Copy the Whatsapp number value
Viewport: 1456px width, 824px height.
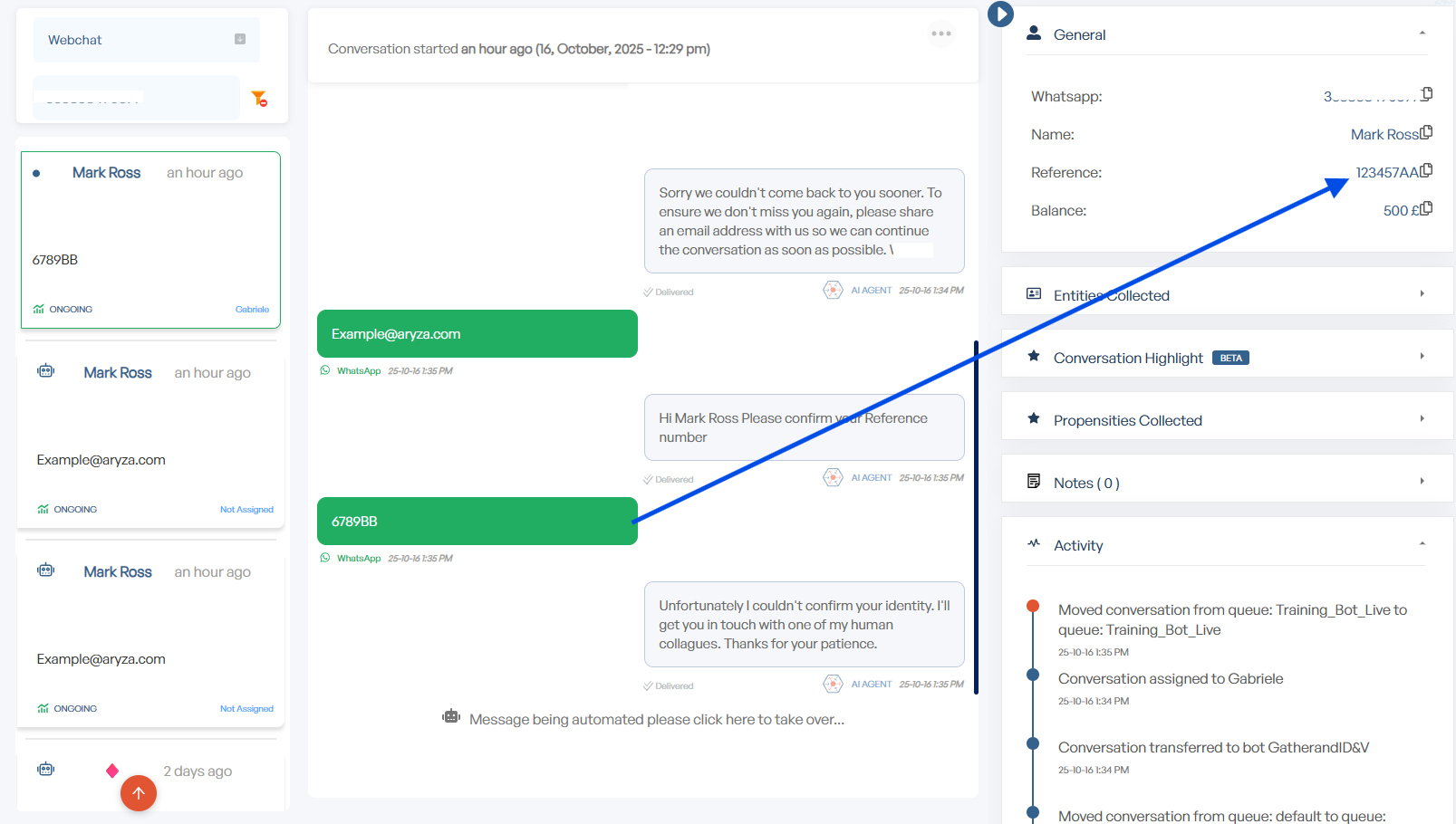(1427, 94)
